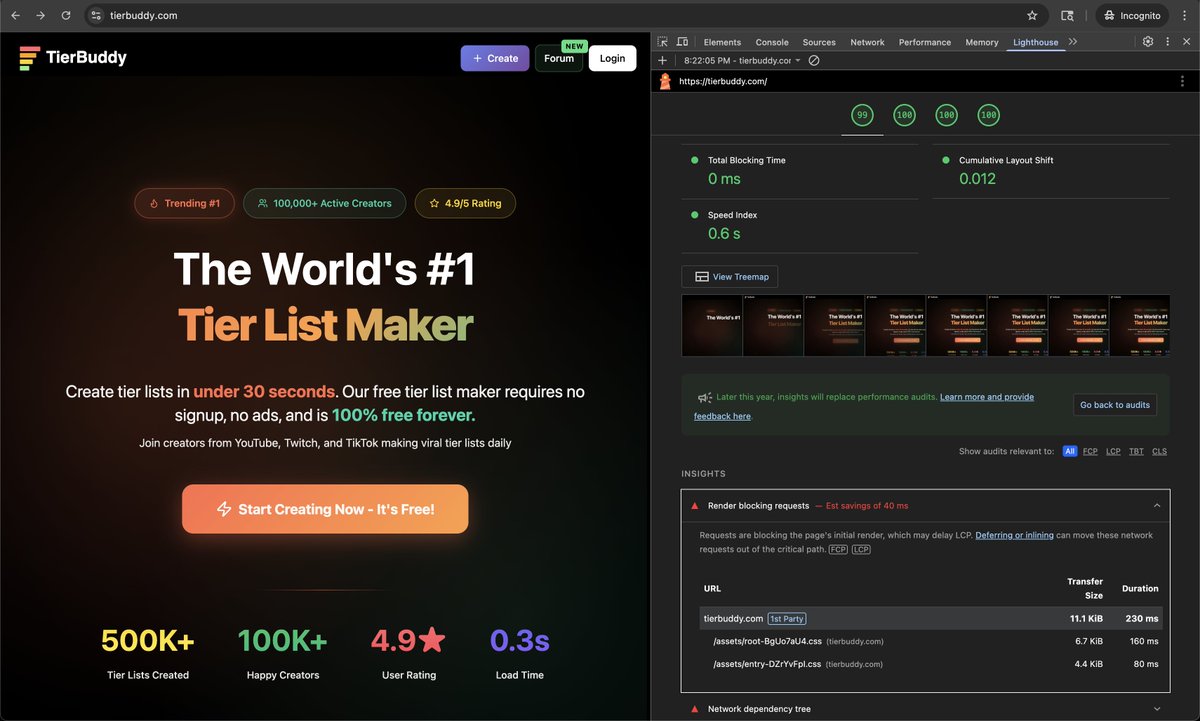Click Go back to audits button

point(1115,405)
